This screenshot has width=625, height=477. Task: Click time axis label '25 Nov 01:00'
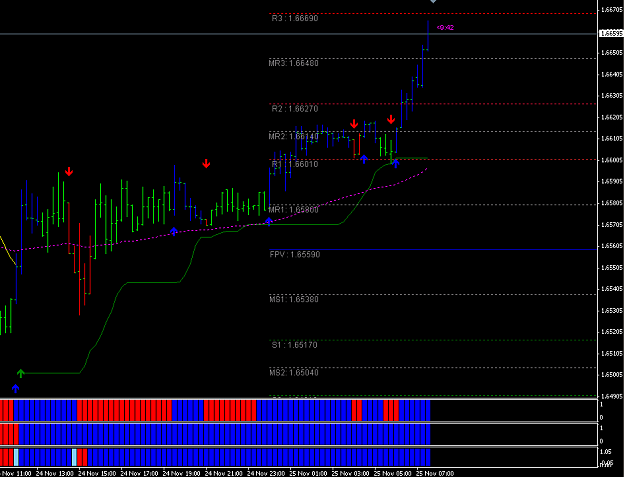(x=308, y=473)
